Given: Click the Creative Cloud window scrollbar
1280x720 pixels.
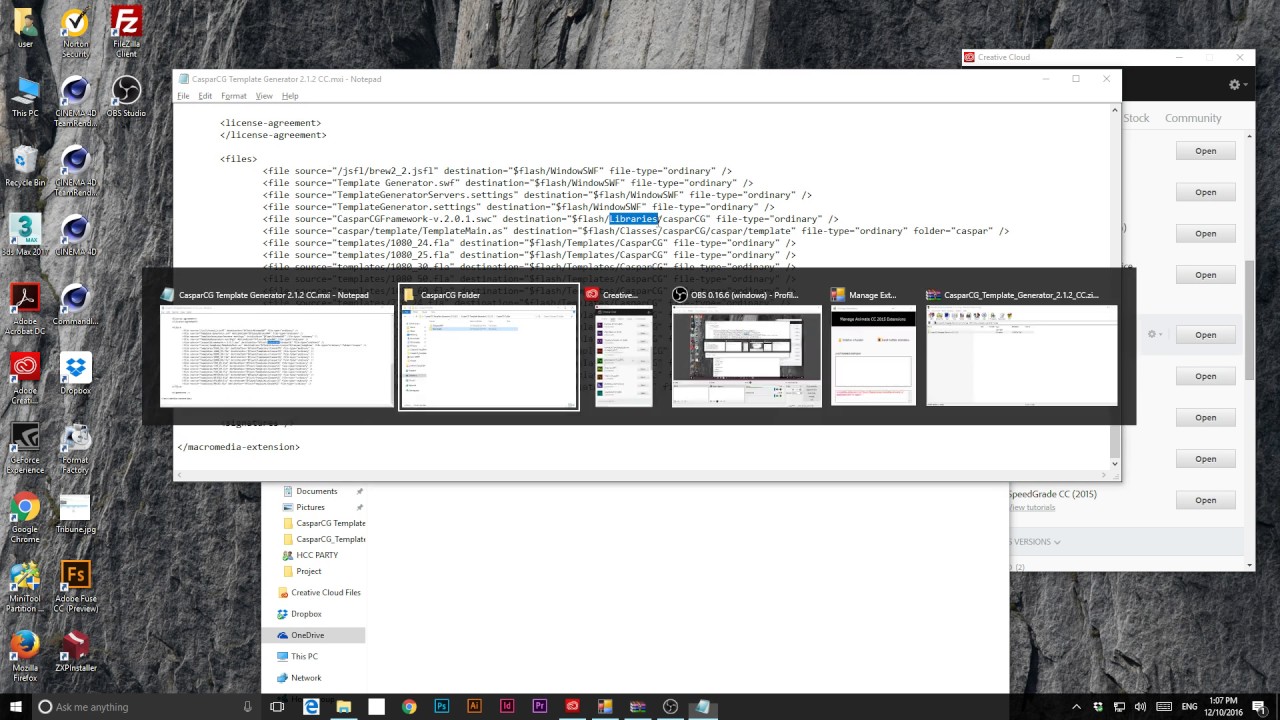Looking at the screenshot, I should click(1249, 320).
